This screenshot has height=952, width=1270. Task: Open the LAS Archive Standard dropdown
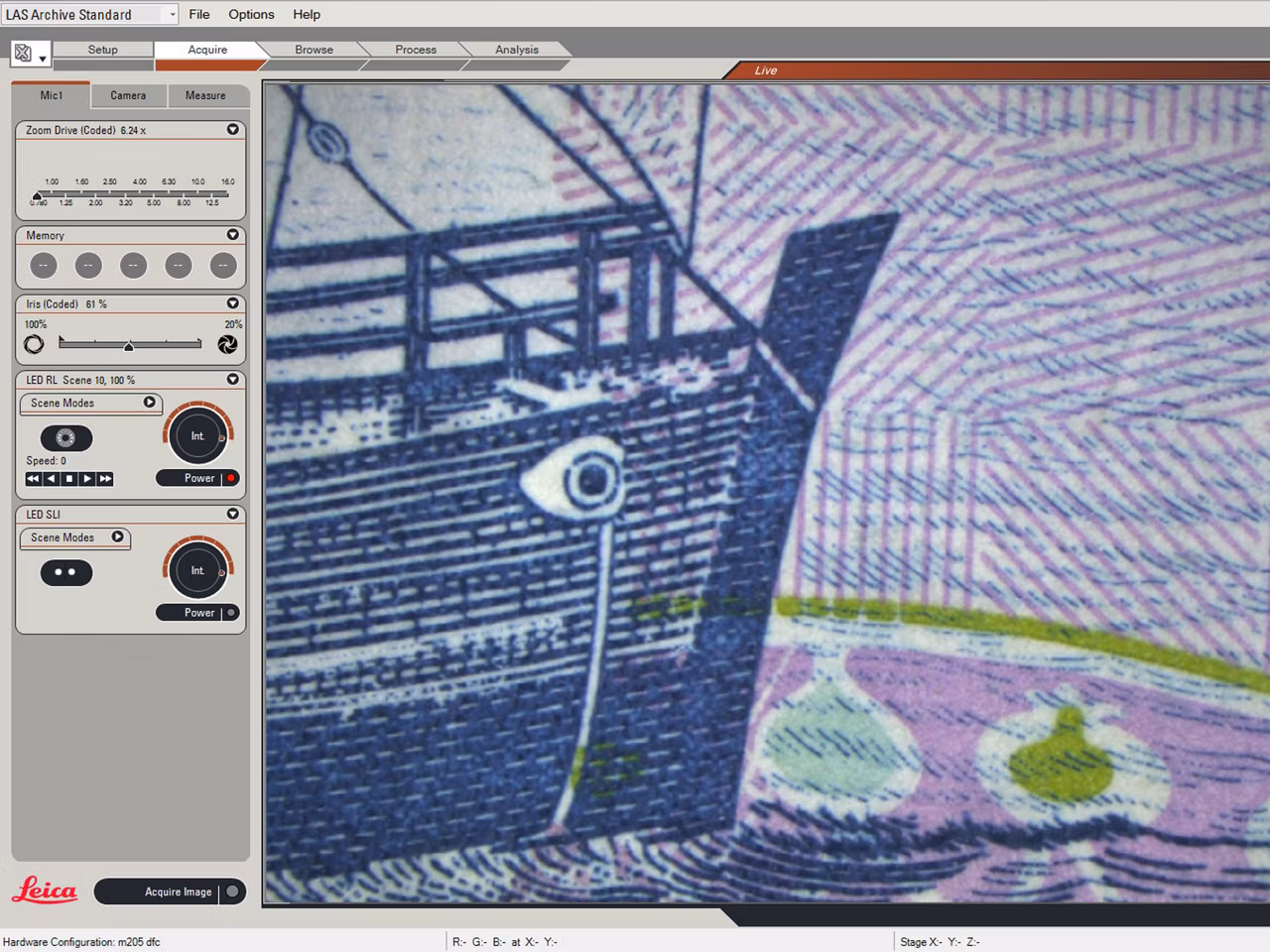(173, 15)
